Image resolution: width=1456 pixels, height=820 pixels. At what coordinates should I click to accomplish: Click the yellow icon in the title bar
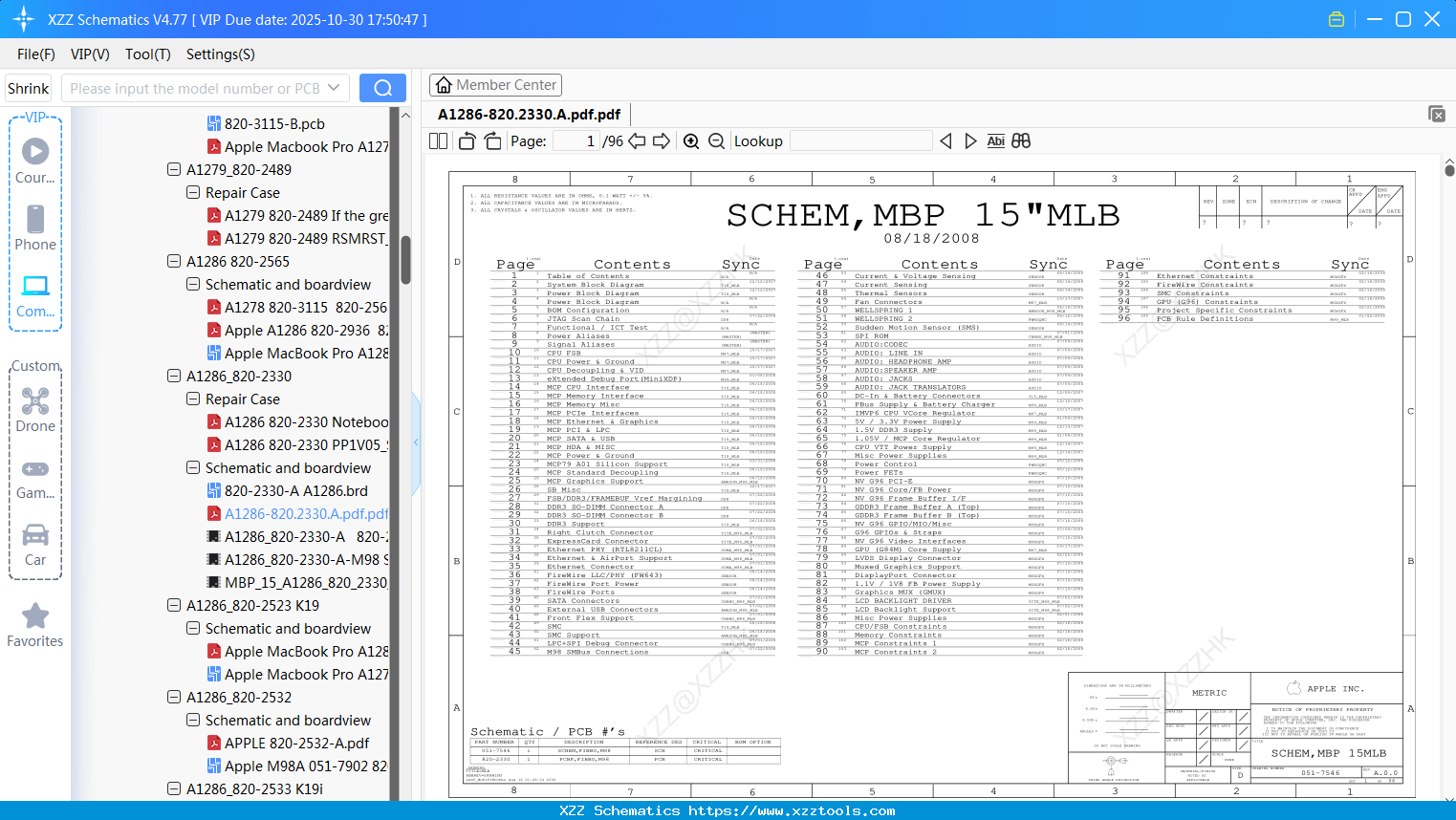point(1336,19)
